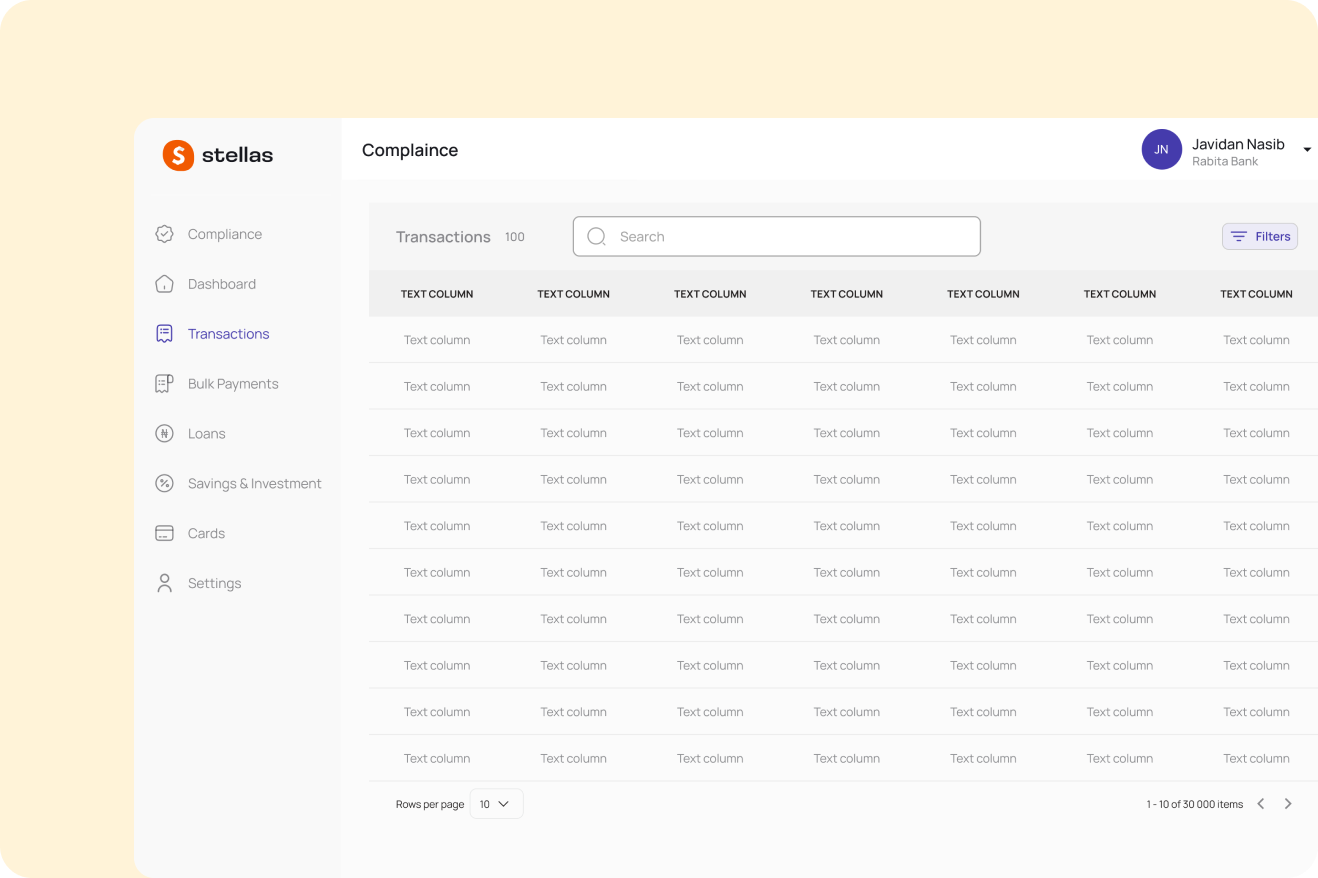The image size is (1318, 878).
Task: Click the Rabita Bank label
Action: pos(1225,162)
